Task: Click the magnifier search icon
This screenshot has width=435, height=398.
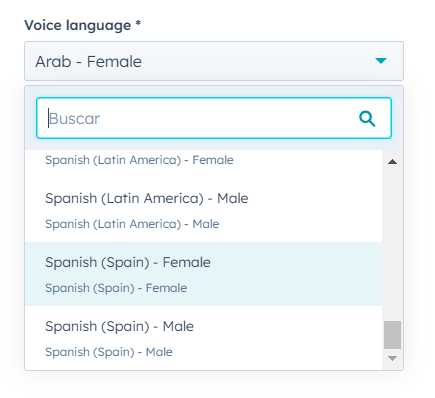Action: click(x=367, y=119)
